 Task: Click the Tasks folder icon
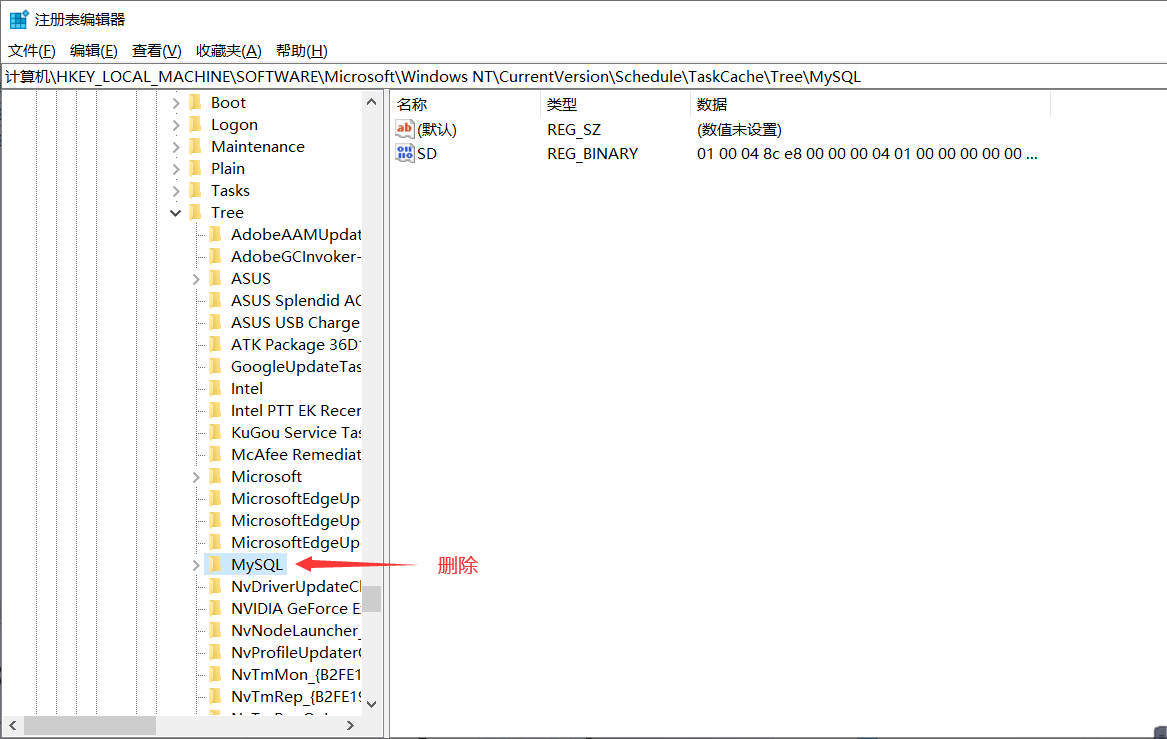[x=196, y=191]
